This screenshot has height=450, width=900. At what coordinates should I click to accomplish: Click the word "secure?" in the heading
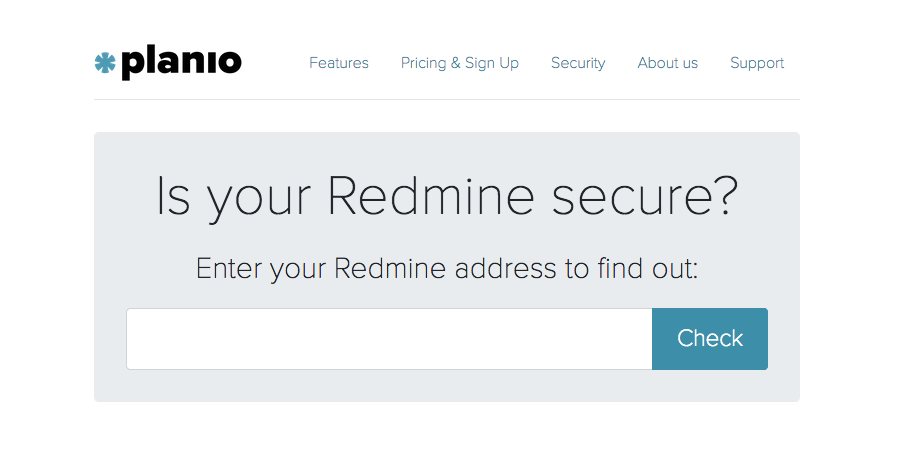click(645, 196)
